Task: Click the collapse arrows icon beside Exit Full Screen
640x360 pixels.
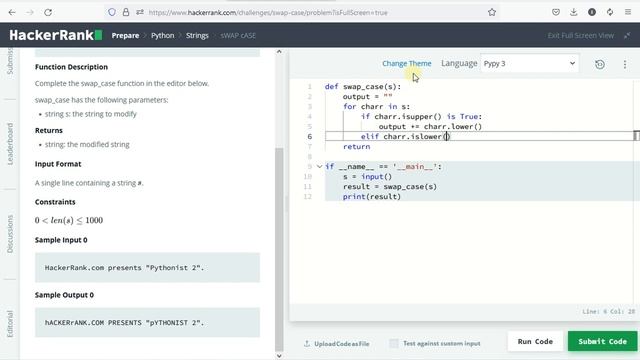Action: pyautogui.click(x=627, y=36)
